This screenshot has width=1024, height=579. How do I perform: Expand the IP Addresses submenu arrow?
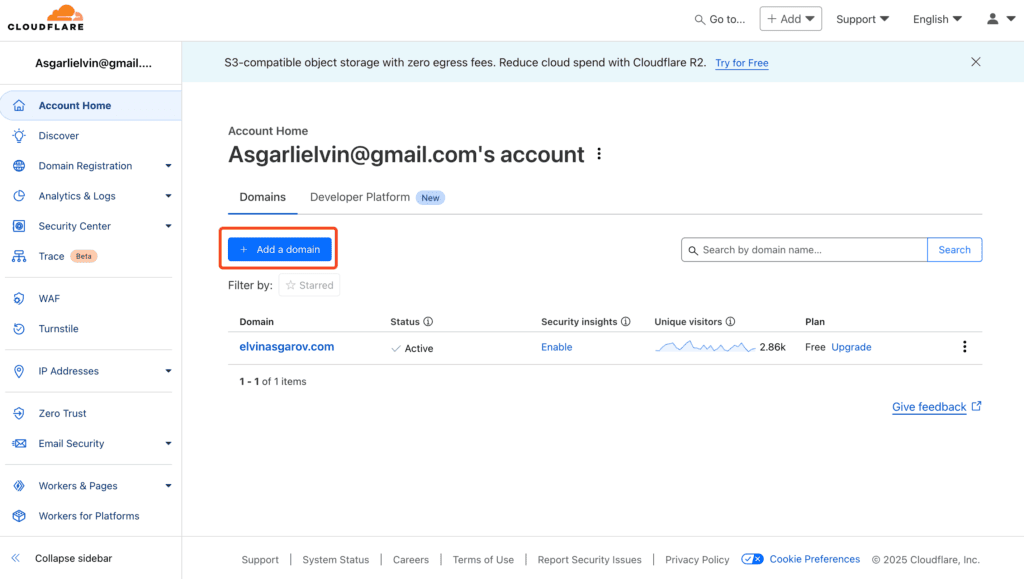pos(168,371)
